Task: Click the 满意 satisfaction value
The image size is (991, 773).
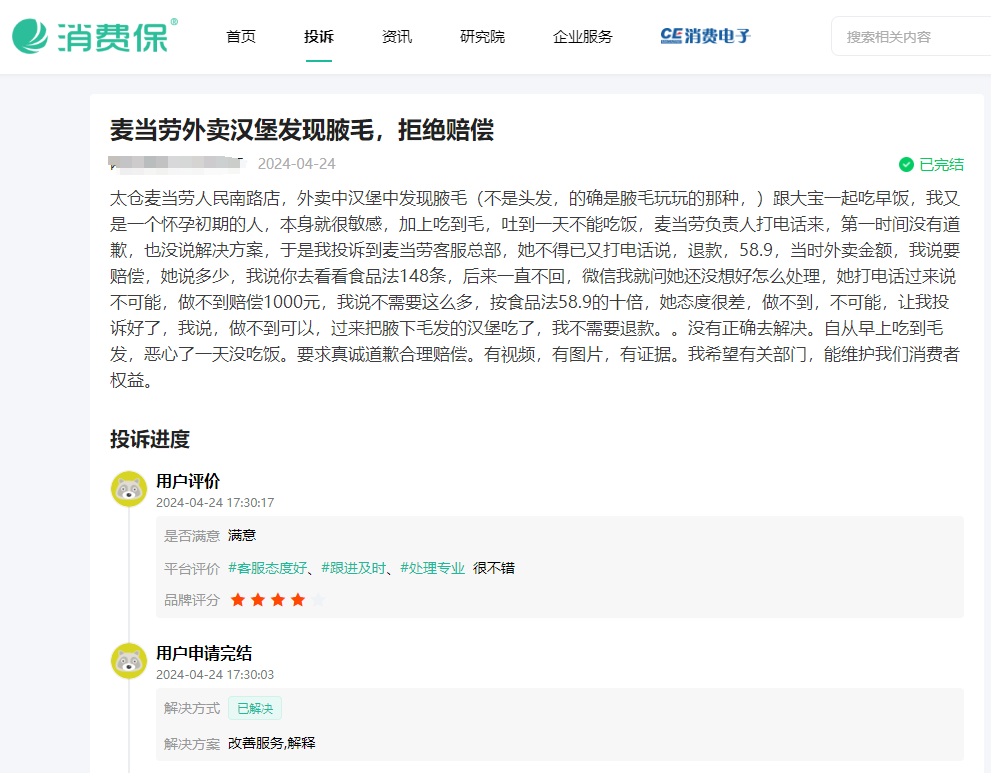Action: 242,535
